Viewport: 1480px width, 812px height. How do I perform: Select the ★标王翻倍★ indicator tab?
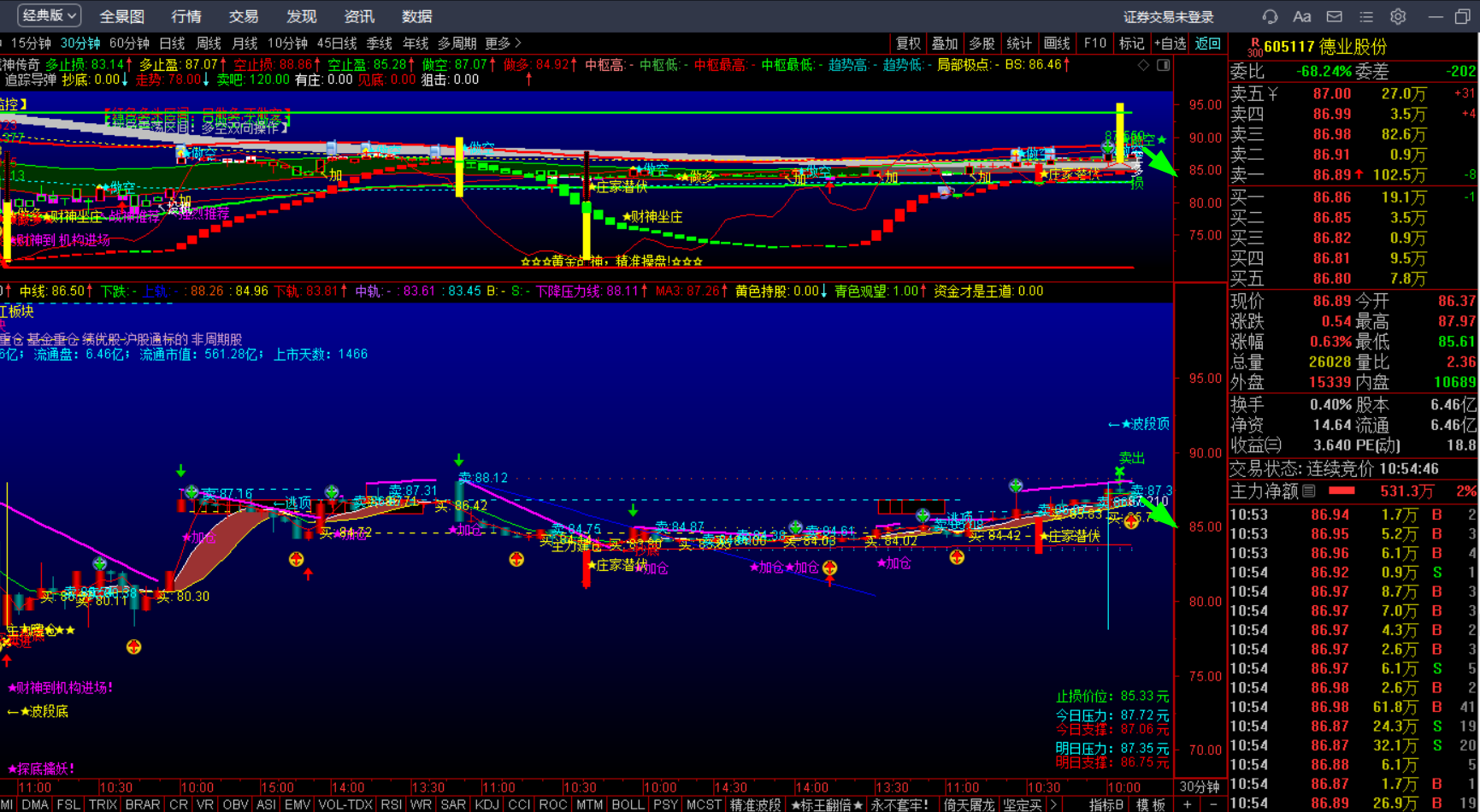827,804
